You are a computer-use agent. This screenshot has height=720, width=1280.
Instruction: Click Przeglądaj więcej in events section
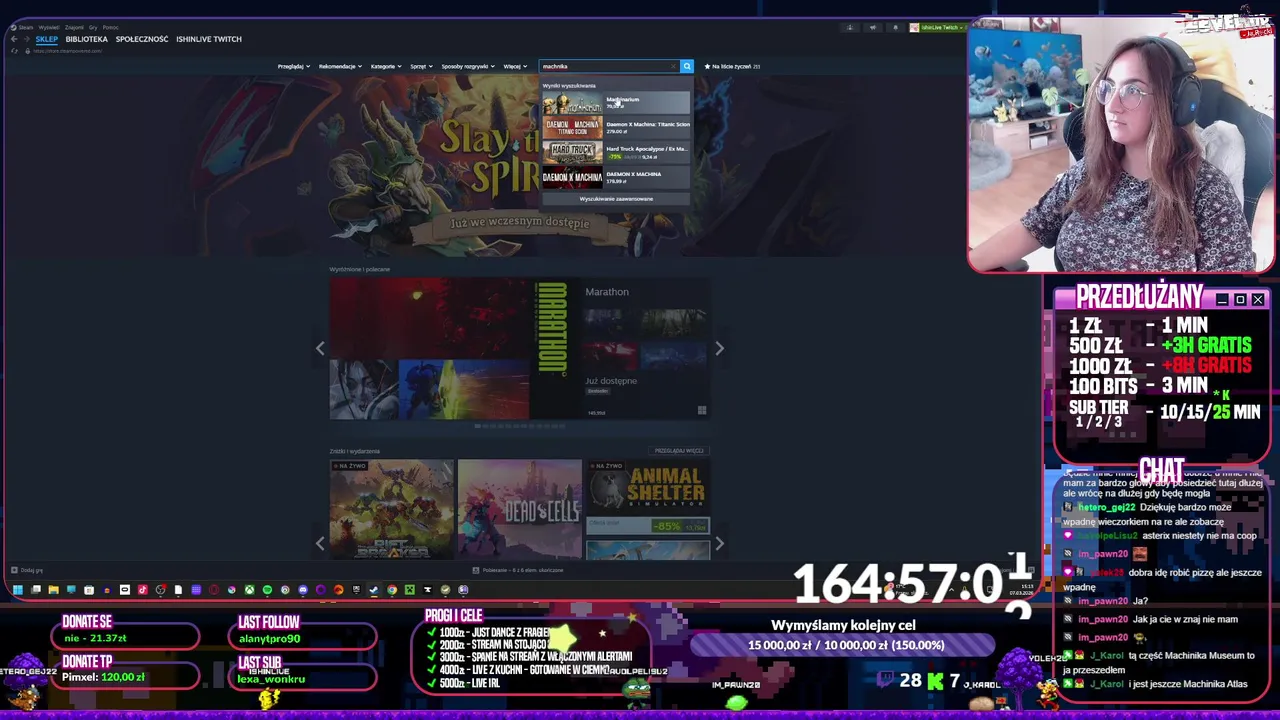tap(680, 451)
